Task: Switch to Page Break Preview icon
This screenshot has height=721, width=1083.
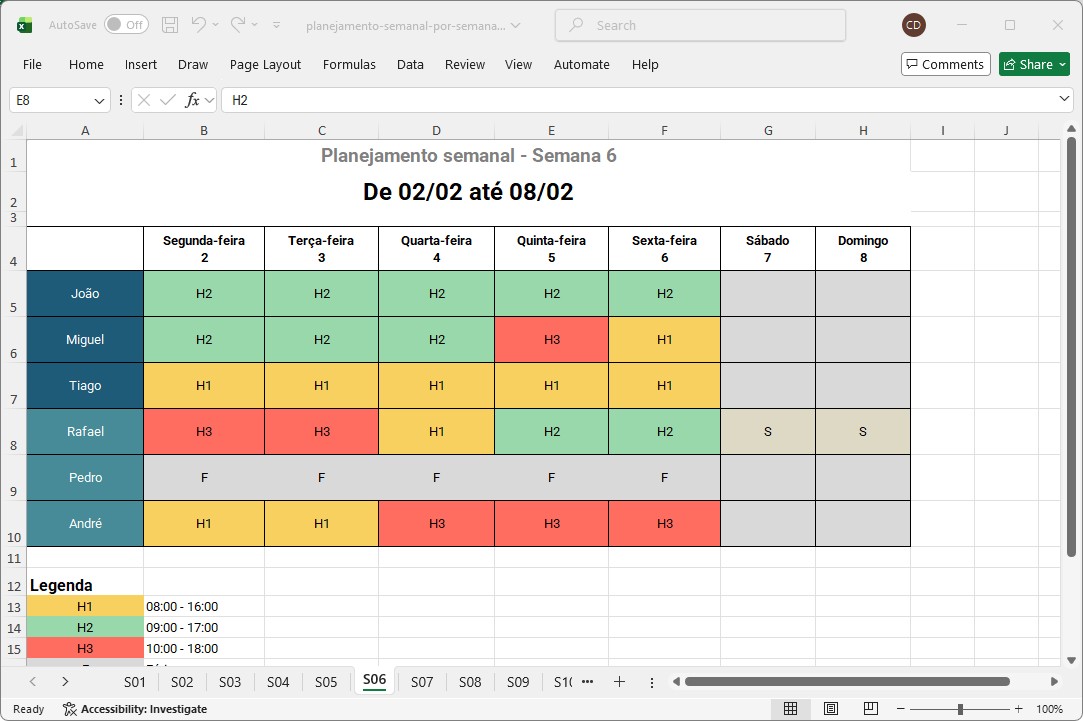Action: pyautogui.click(x=871, y=709)
